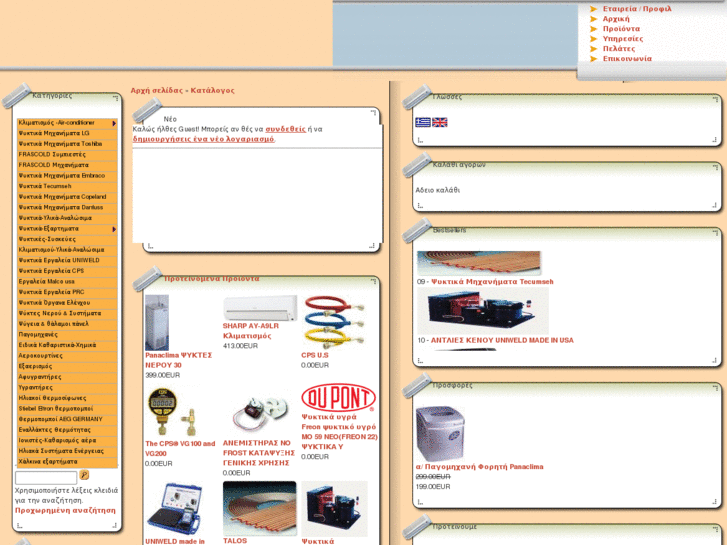Open Ψυκτικά Όργανα Ελέγχου category
The image size is (727, 545).
pyautogui.click(x=67, y=303)
